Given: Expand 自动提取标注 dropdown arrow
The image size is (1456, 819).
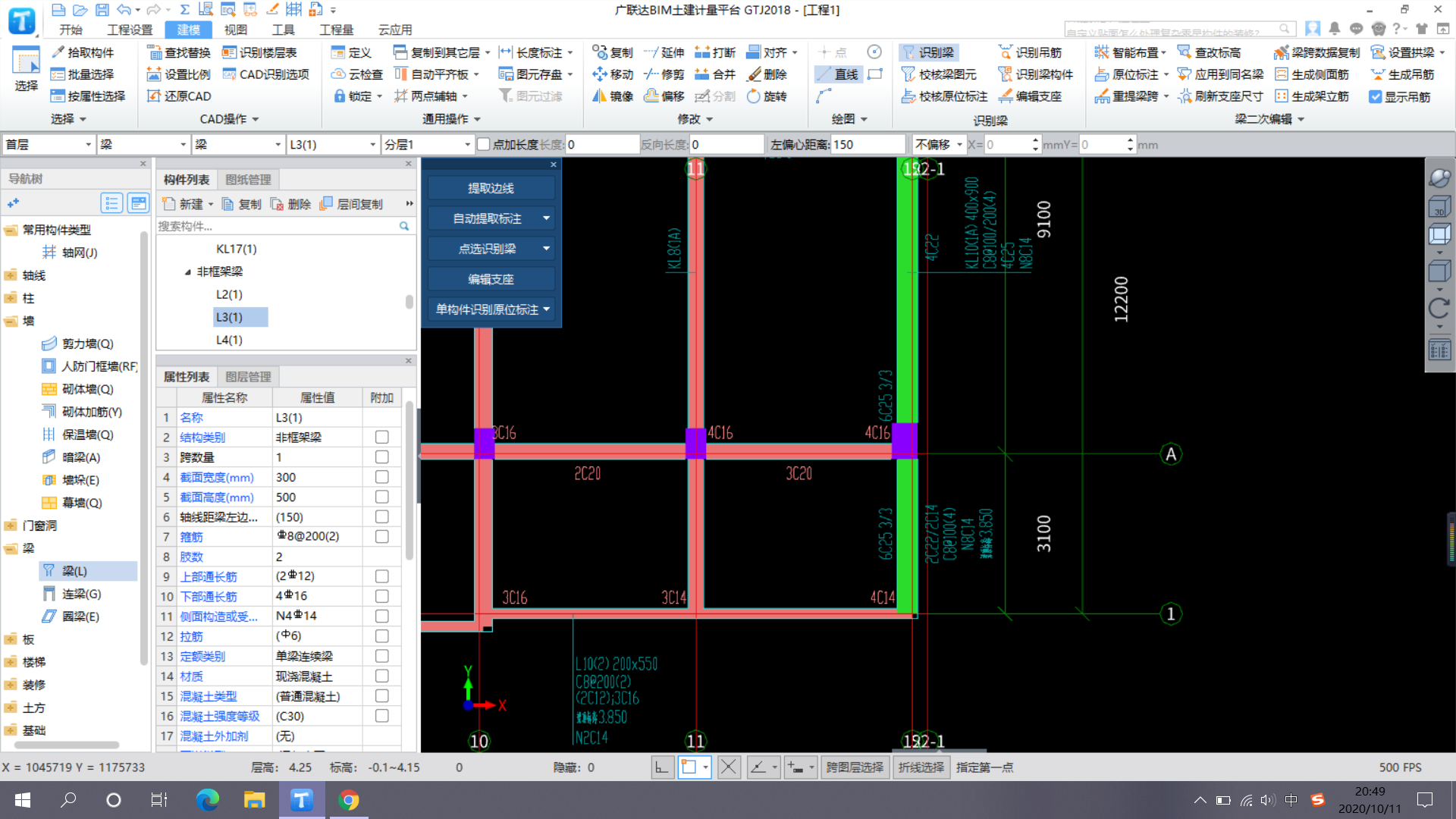Looking at the screenshot, I should [546, 218].
